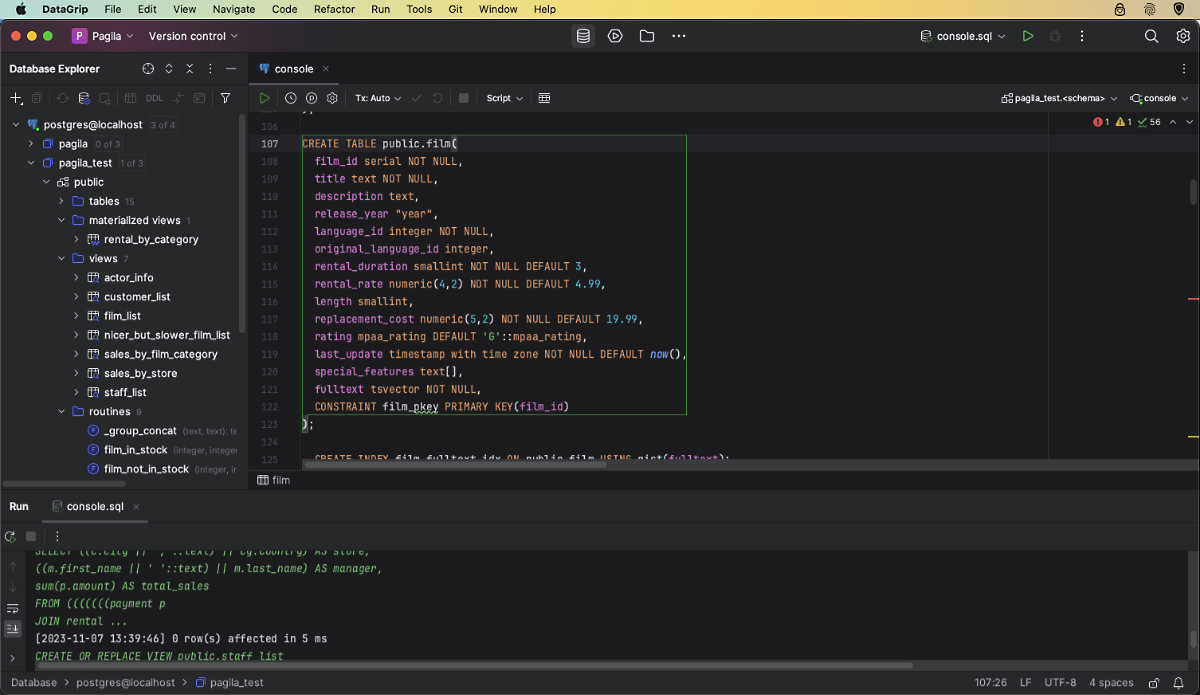Collapse the materialized views folder

coord(61,220)
